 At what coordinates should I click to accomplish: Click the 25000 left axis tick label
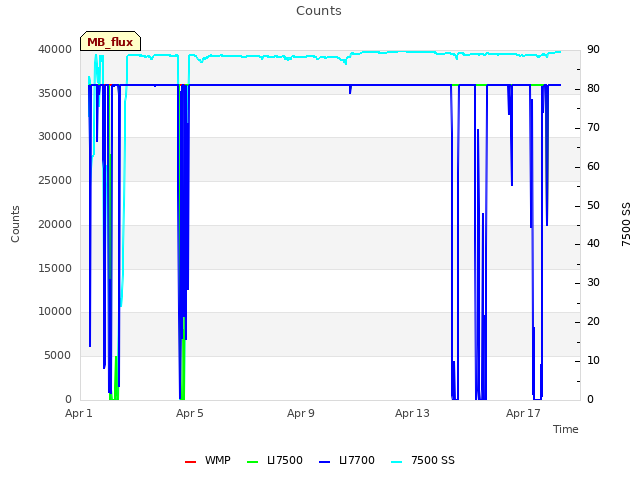[55, 180]
